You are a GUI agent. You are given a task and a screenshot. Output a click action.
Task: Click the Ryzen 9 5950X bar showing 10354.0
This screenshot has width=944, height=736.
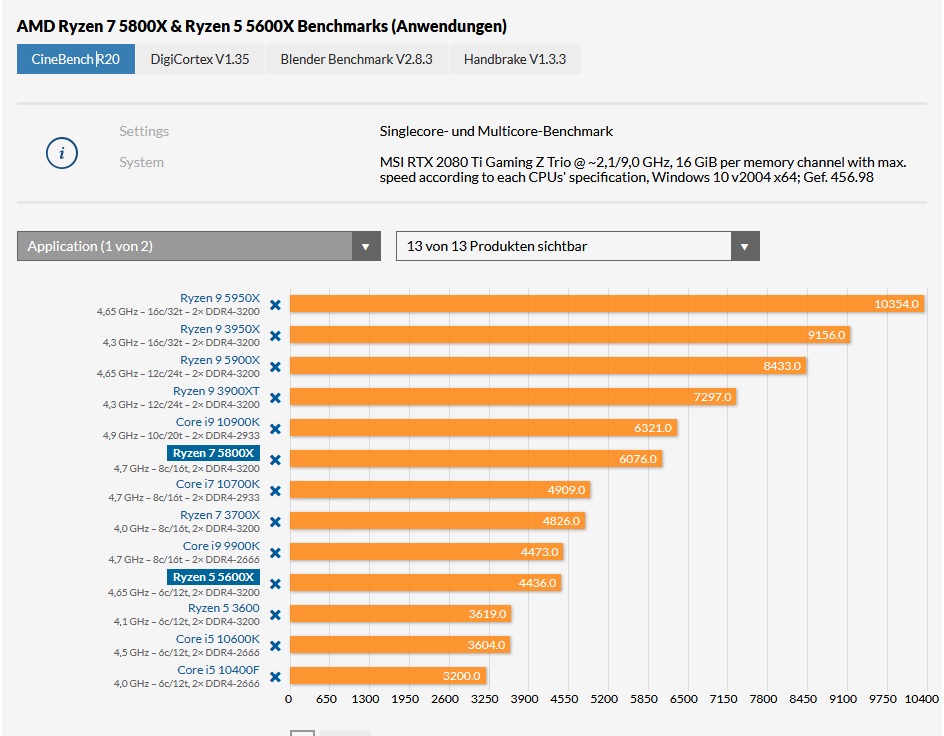click(607, 304)
